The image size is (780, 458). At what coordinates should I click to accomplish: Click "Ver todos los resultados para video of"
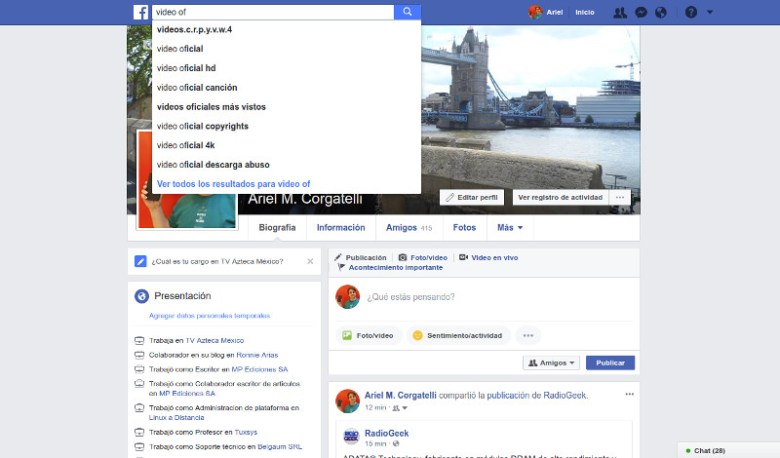click(x=233, y=184)
